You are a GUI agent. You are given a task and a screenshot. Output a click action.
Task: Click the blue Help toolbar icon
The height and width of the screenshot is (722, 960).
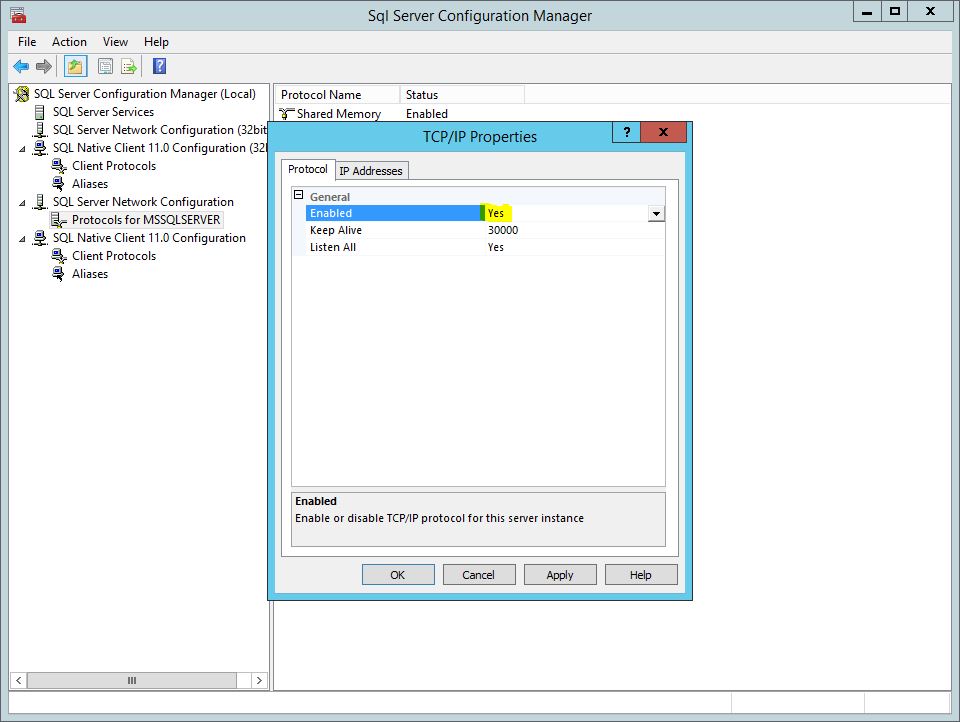[159, 66]
